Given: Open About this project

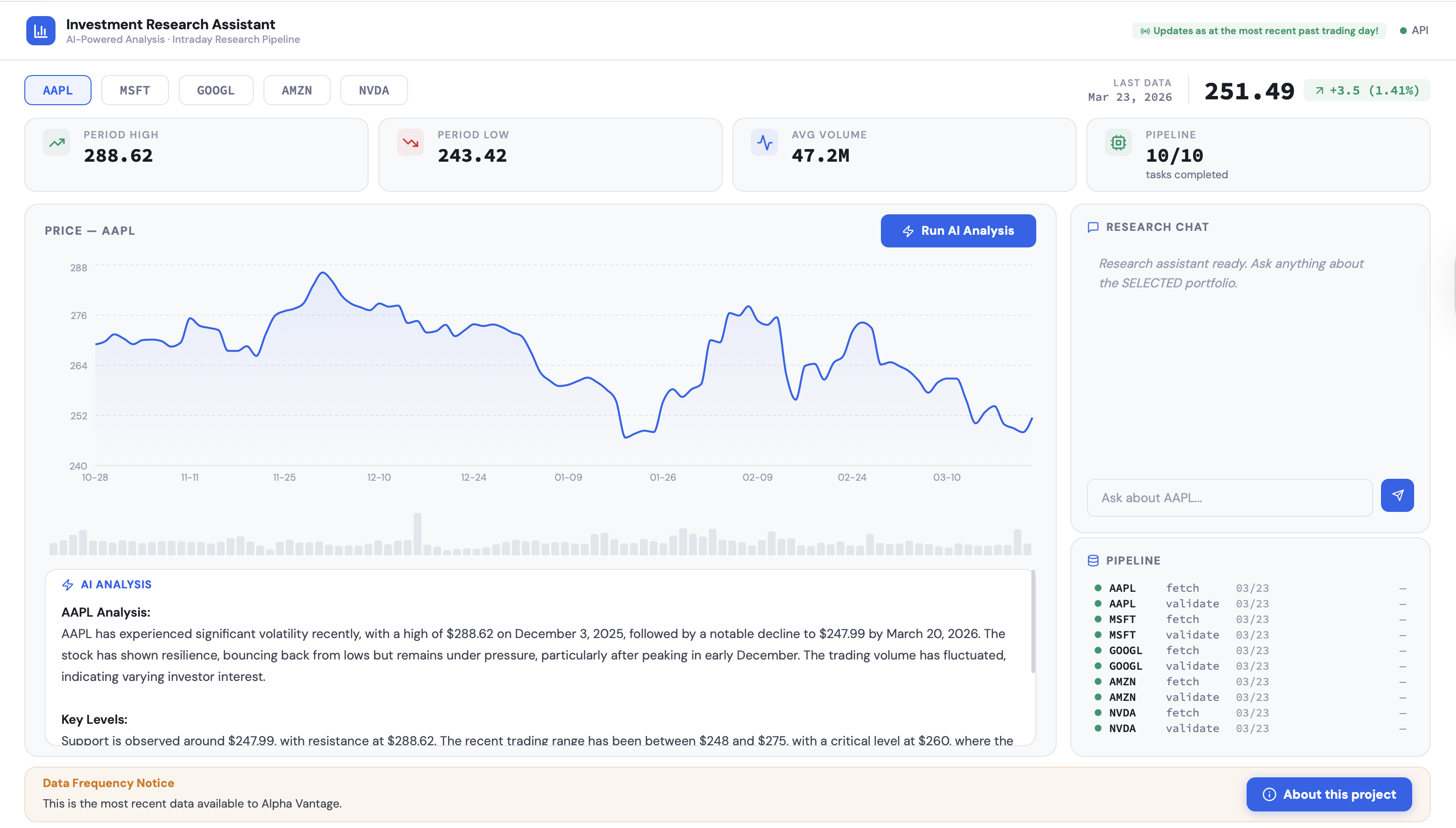Looking at the screenshot, I should pyautogui.click(x=1328, y=794).
